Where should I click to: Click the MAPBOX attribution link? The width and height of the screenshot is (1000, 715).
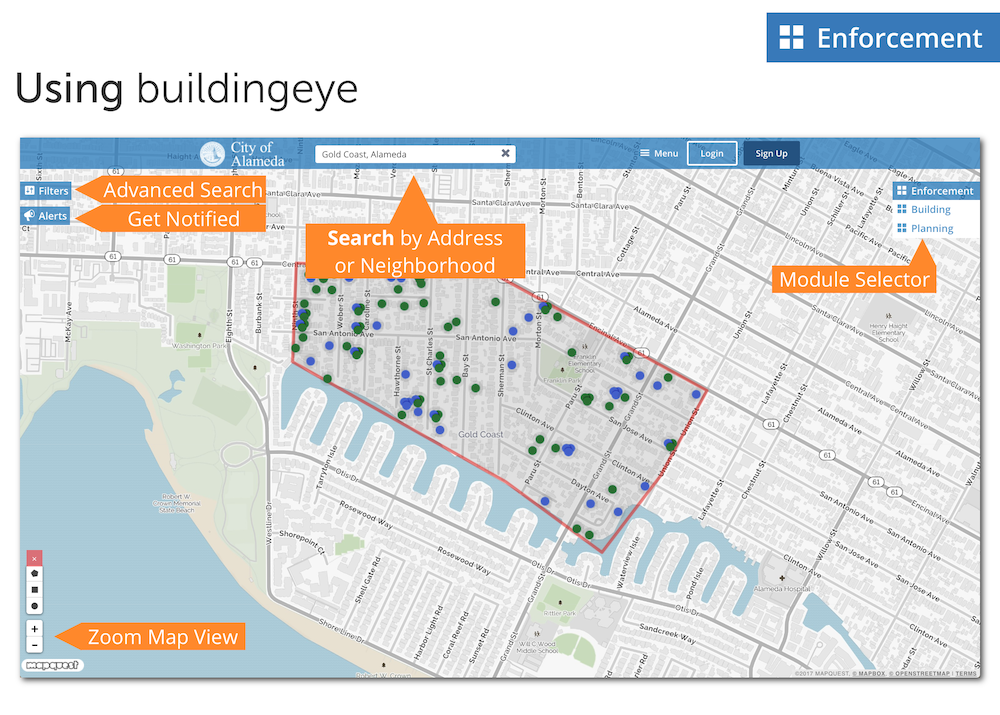click(871, 674)
